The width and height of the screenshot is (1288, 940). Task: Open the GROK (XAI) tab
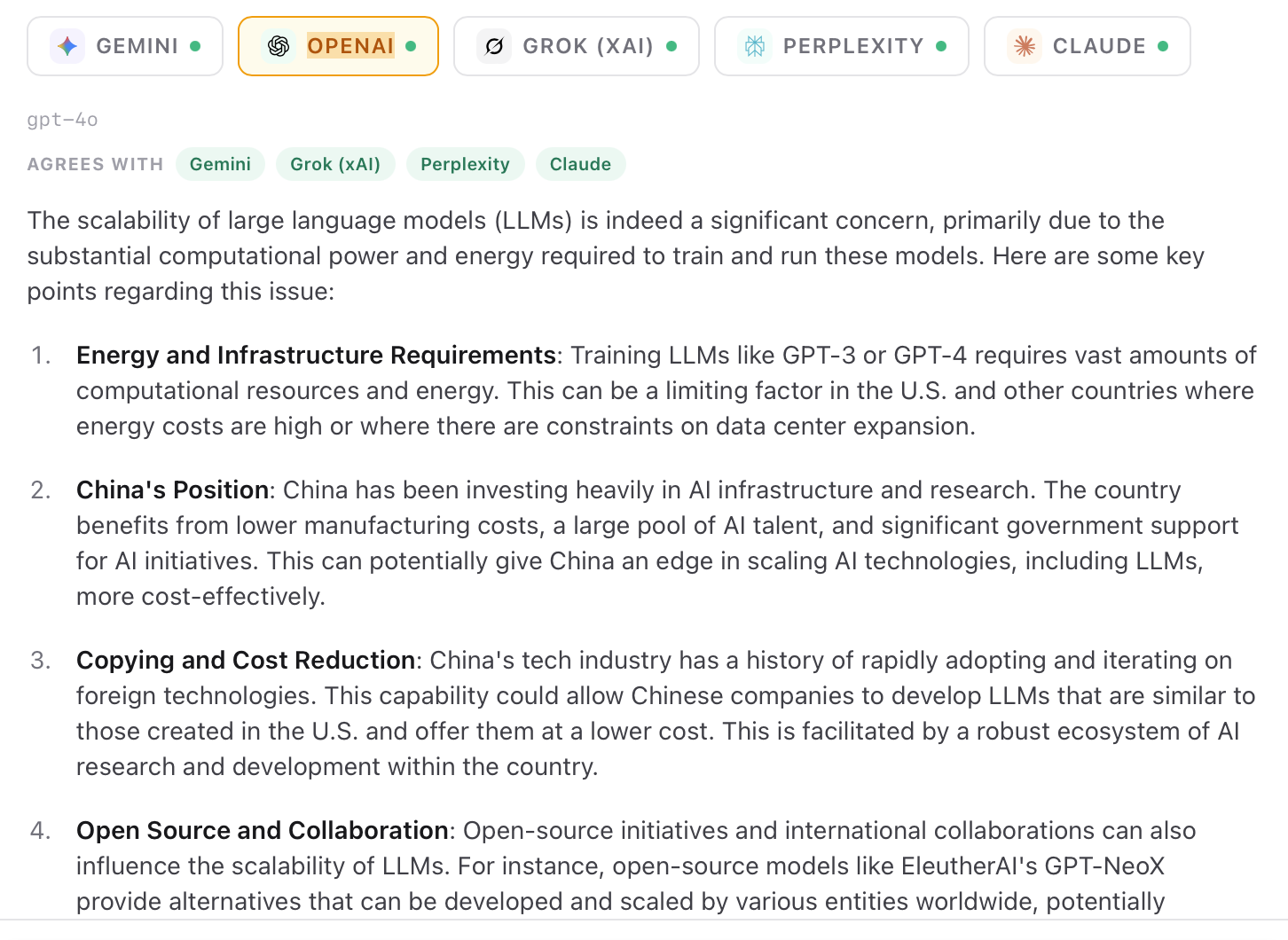tap(577, 46)
